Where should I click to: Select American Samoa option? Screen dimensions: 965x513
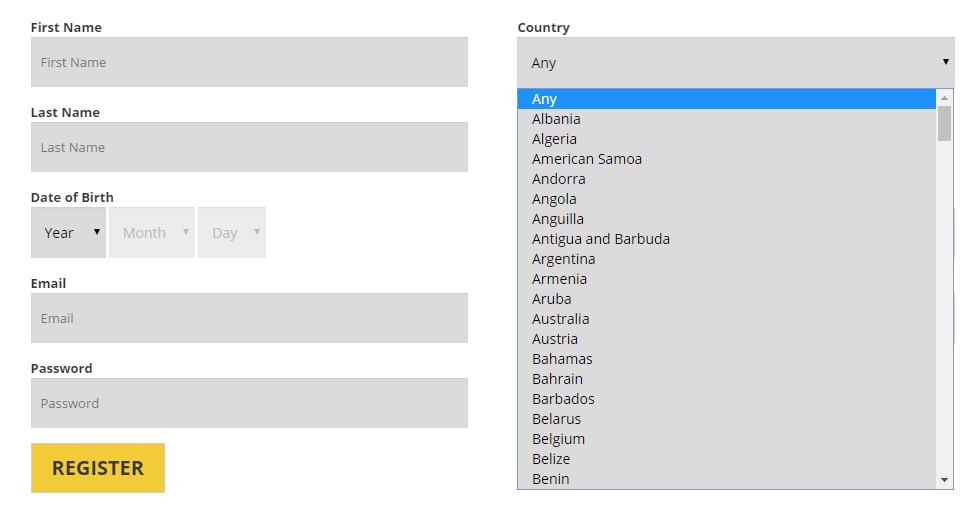pos(586,159)
